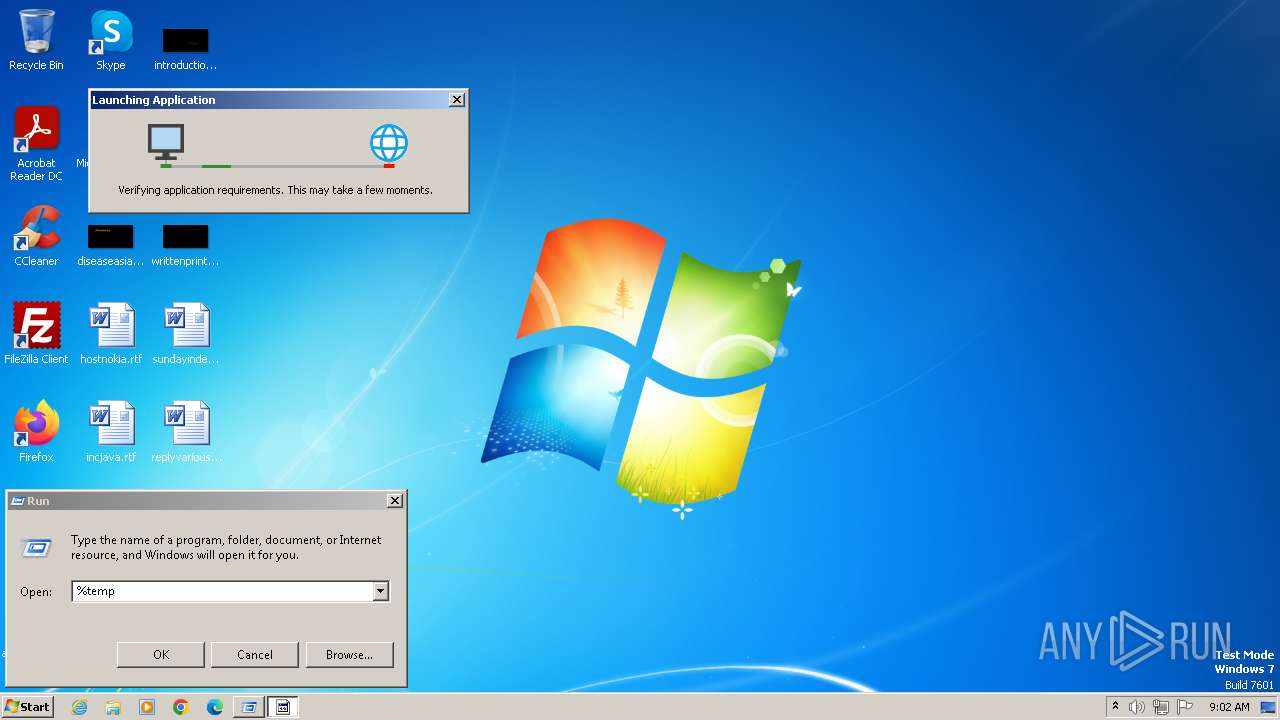Click the globe icon in Launching Application
The image size is (1280, 720).
pyautogui.click(x=389, y=143)
